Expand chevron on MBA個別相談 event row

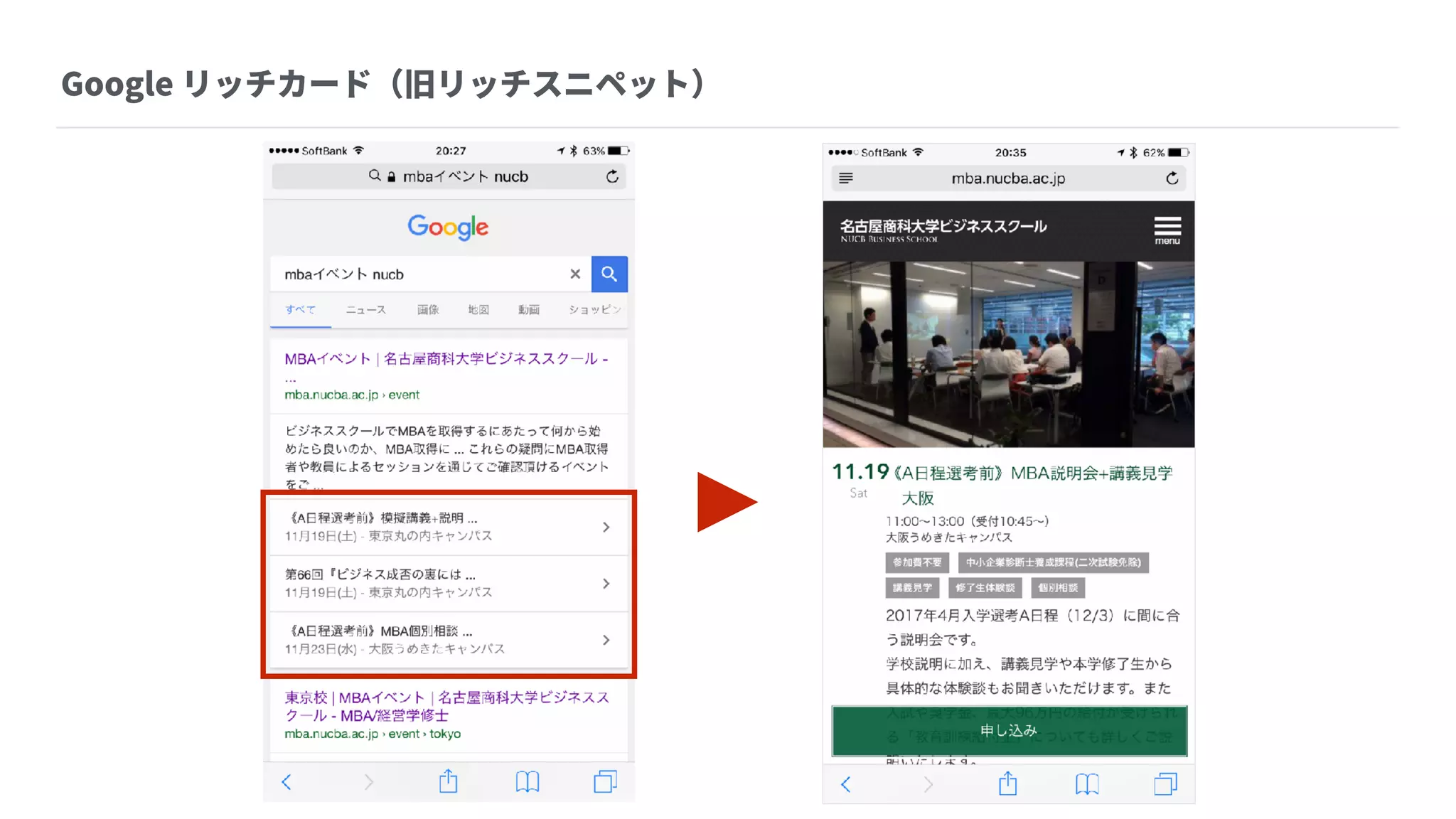coord(606,640)
